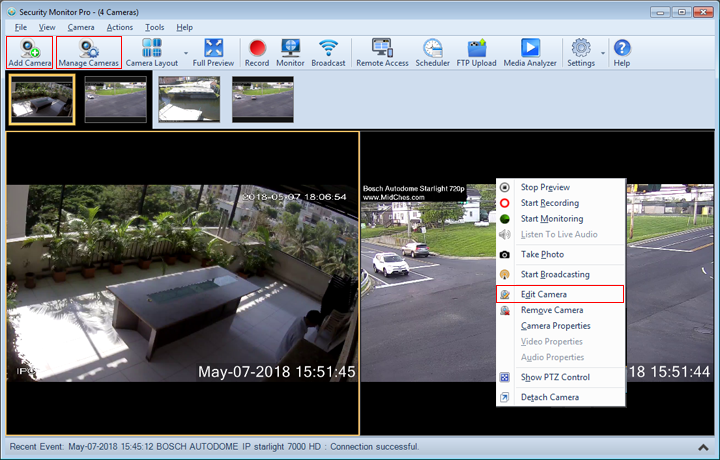Open the Scheduler clock icon
Viewport: 720px width, 460px height.
pyautogui.click(x=432, y=52)
